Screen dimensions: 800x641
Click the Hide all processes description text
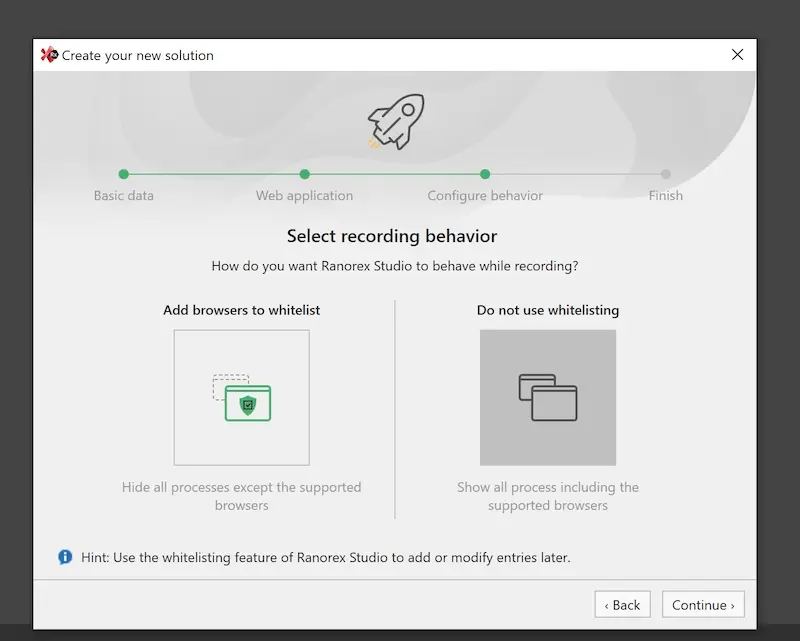click(241, 496)
